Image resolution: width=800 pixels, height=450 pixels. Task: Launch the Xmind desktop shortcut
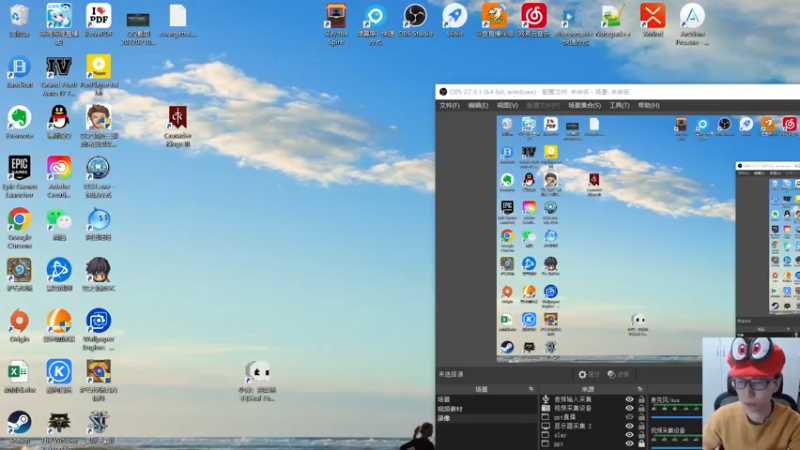[x=653, y=20]
